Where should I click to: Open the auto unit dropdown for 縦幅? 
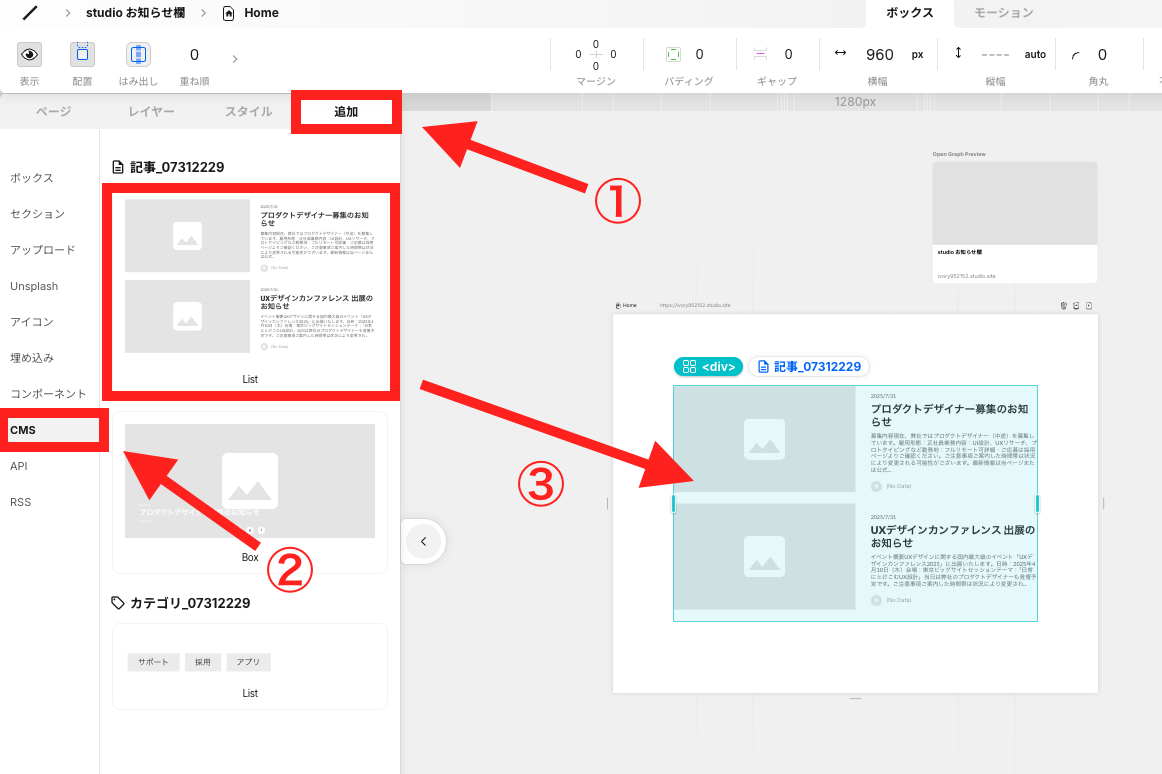(1035, 55)
